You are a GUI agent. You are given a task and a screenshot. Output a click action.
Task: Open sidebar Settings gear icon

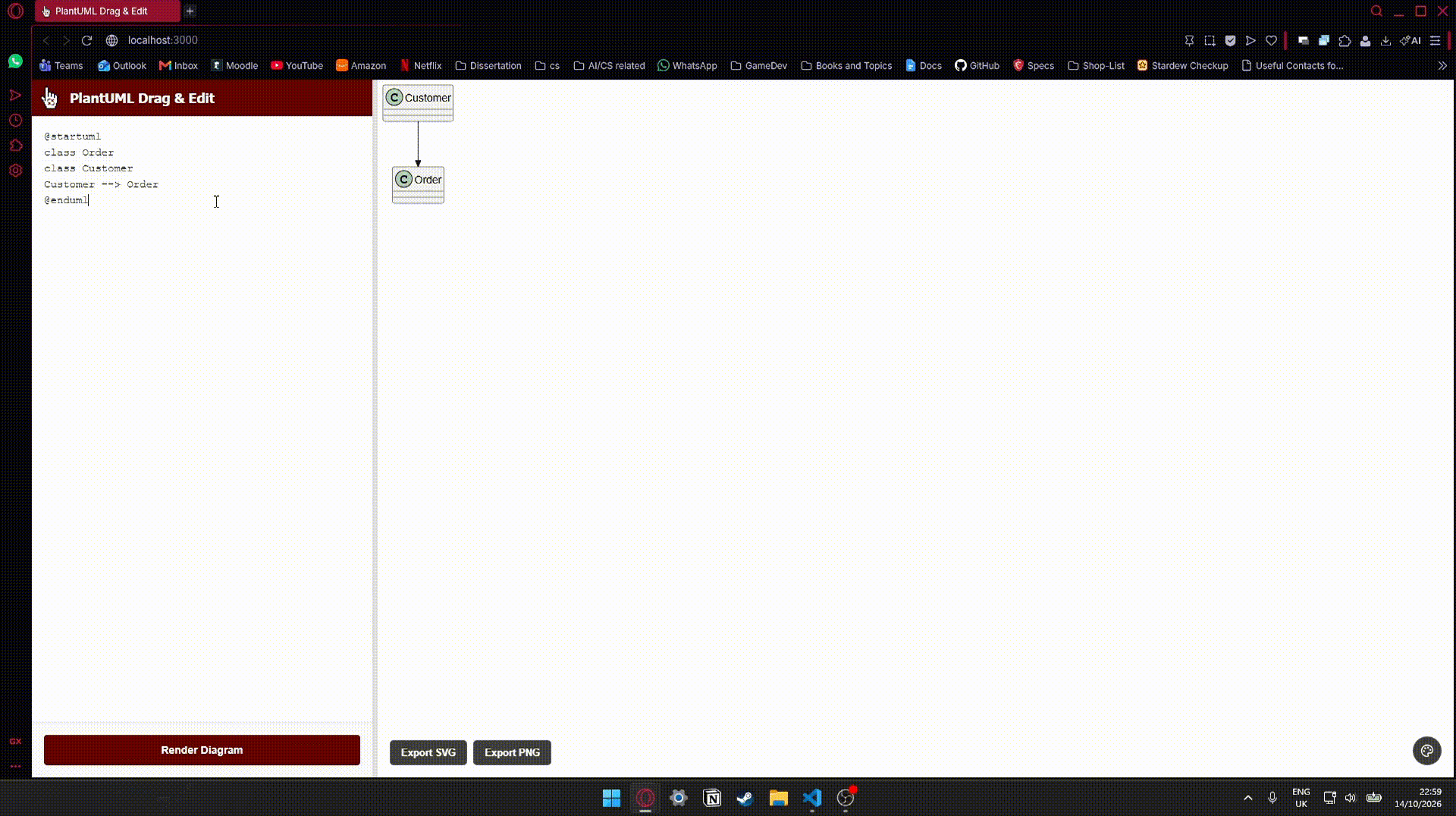(x=15, y=171)
